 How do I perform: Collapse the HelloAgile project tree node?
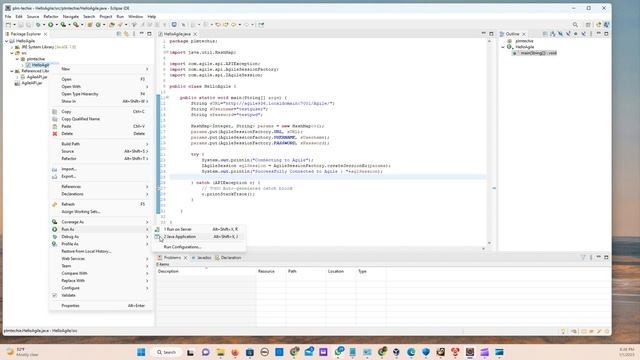(7, 41)
